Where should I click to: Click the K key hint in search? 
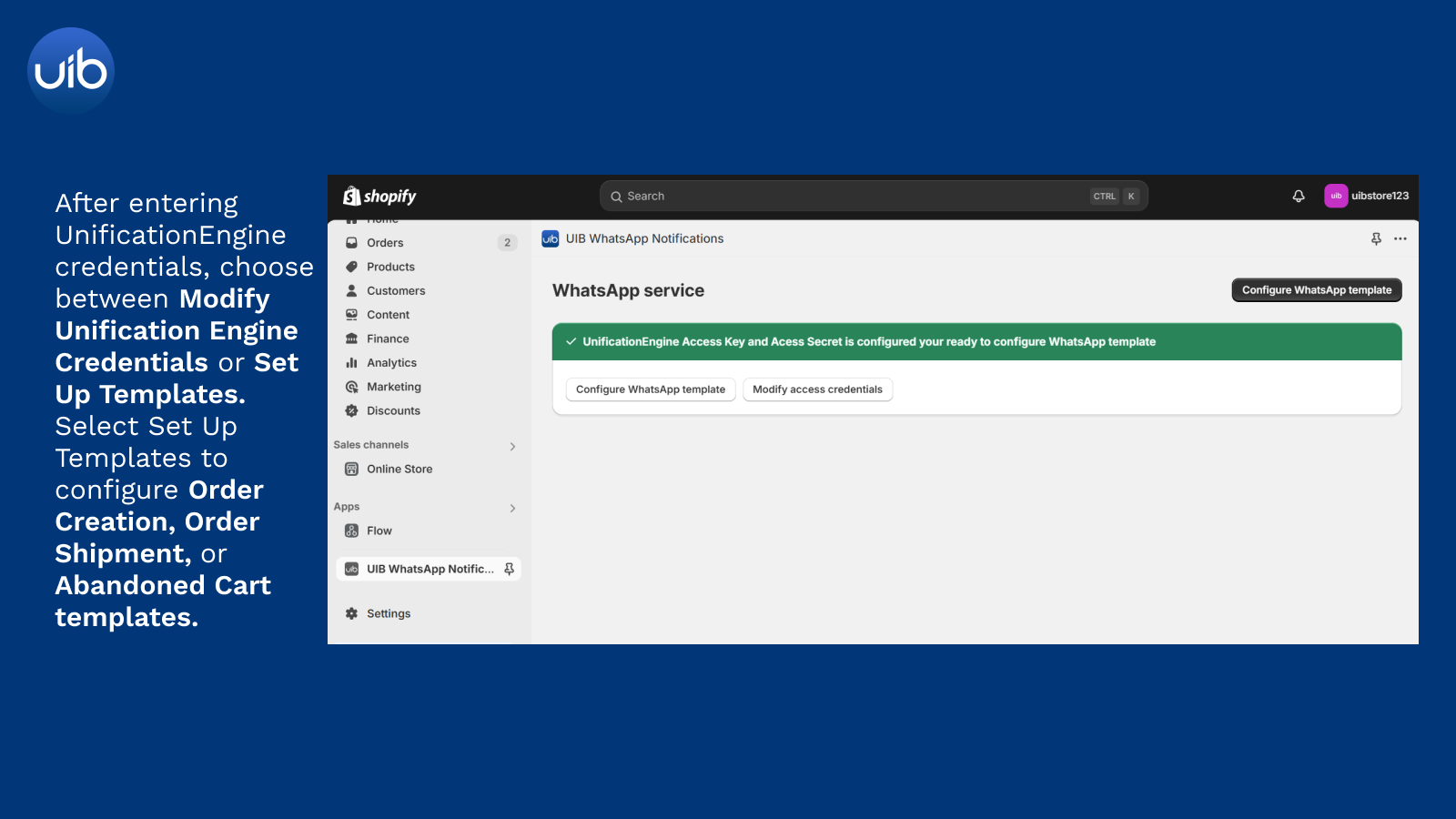(x=1131, y=197)
